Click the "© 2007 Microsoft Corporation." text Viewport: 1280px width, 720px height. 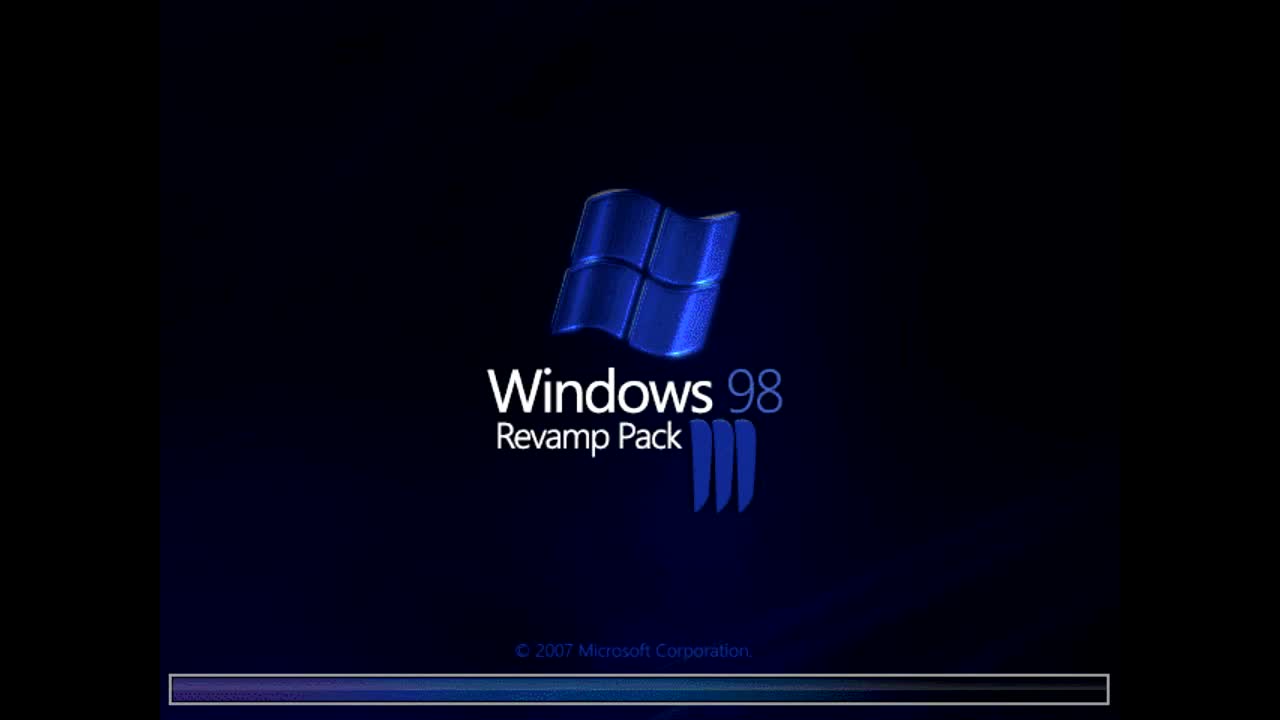(x=633, y=651)
